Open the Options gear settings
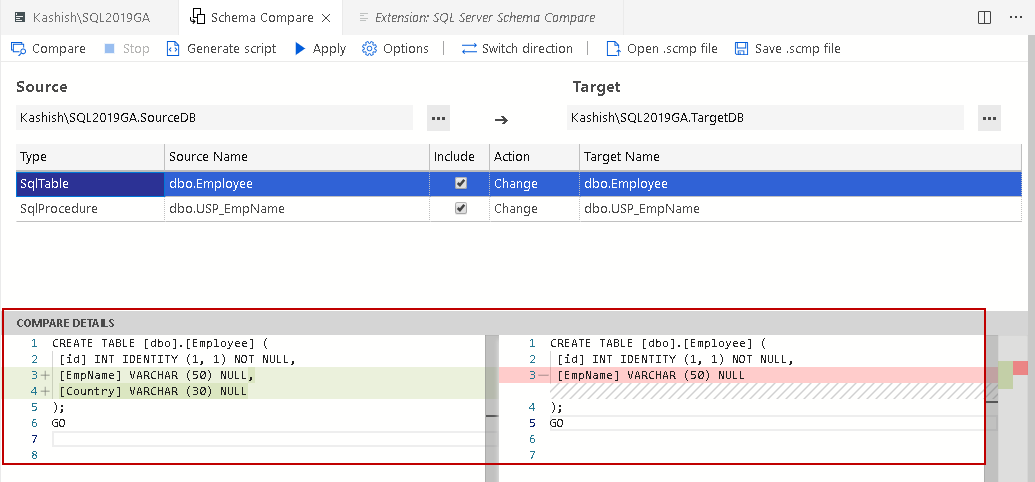The width and height of the screenshot is (1035, 482). [370, 48]
